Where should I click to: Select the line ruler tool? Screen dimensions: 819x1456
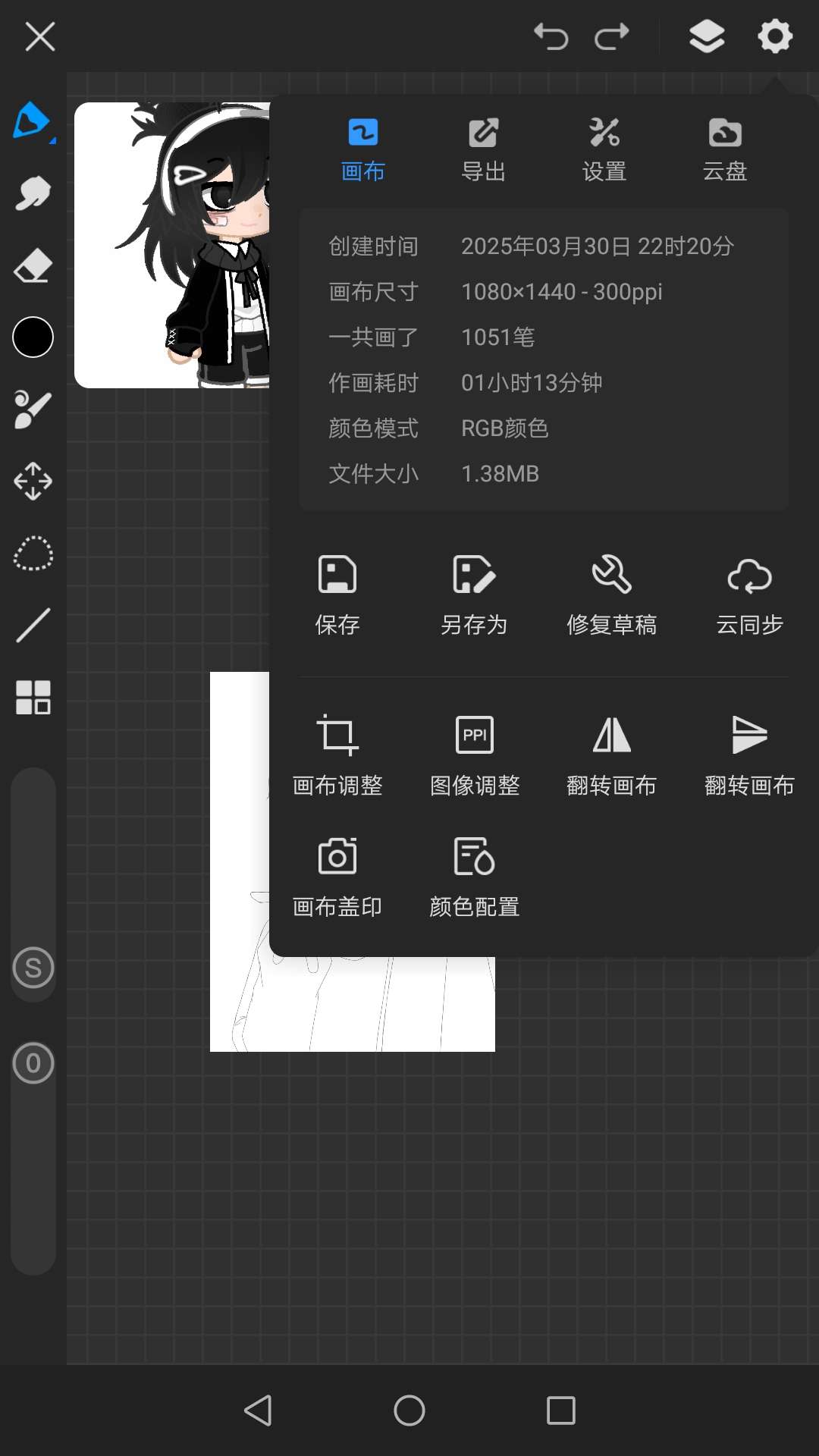(x=33, y=625)
